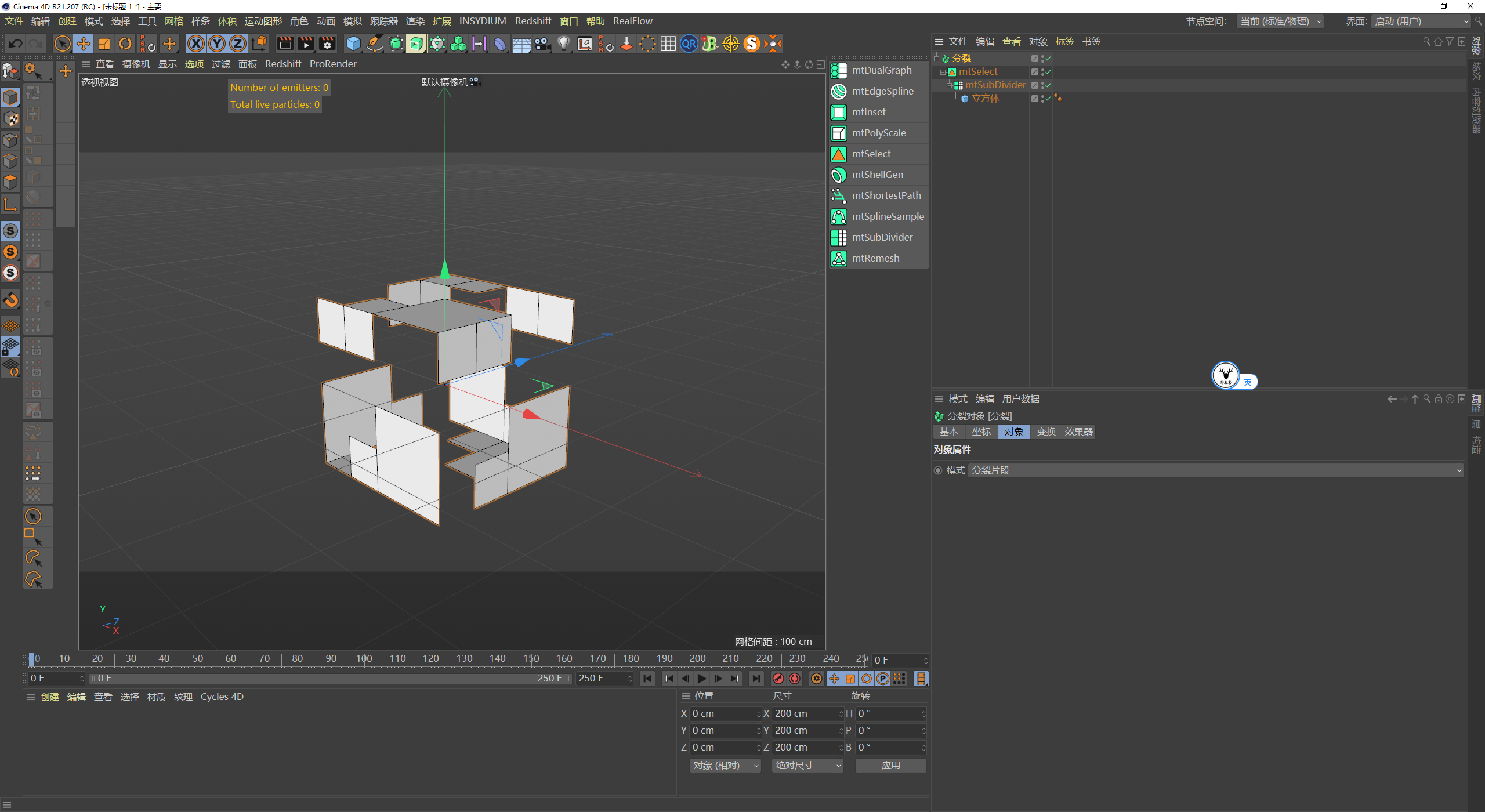
Task: Click the mtShellGen plugin icon
Action: pos(839,175)
